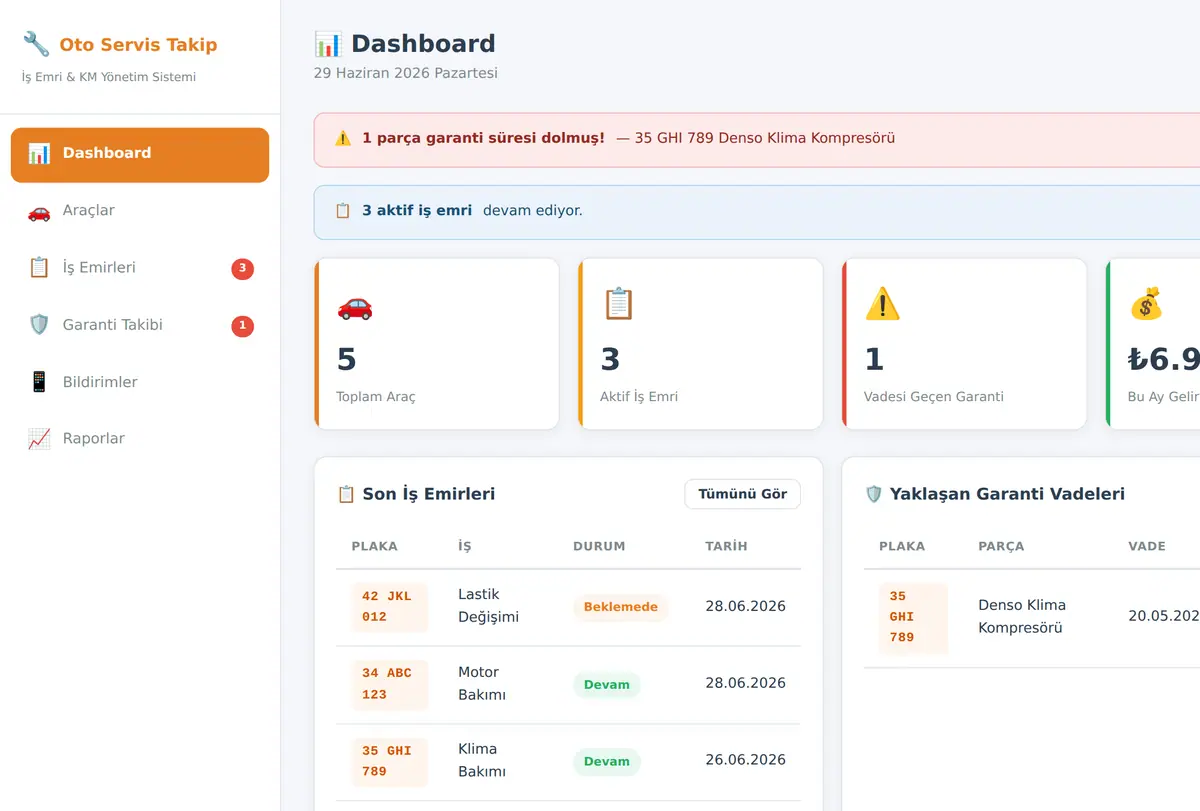Screen dimensions: 1200x811
Task: Click the Tümünü Gör button
Action: click(x=742, y=494)
